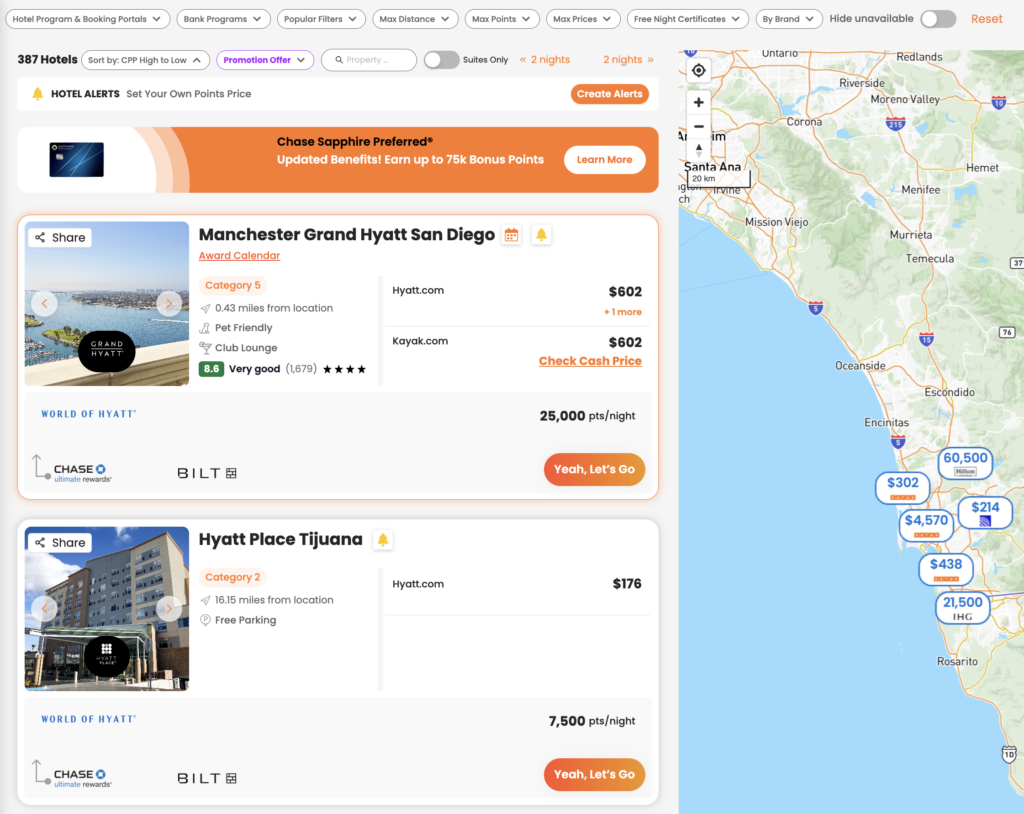Click Create Alerts button
Image resolution: width=1024 pixels, height=814 pixels.
click(x=609, y=94)
